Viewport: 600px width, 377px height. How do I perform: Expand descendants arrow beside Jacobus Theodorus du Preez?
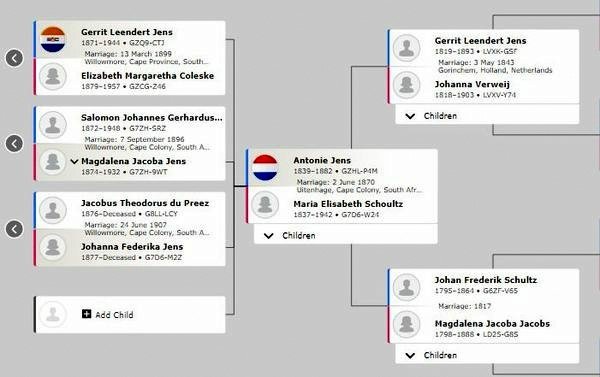[x=15, y=229]
